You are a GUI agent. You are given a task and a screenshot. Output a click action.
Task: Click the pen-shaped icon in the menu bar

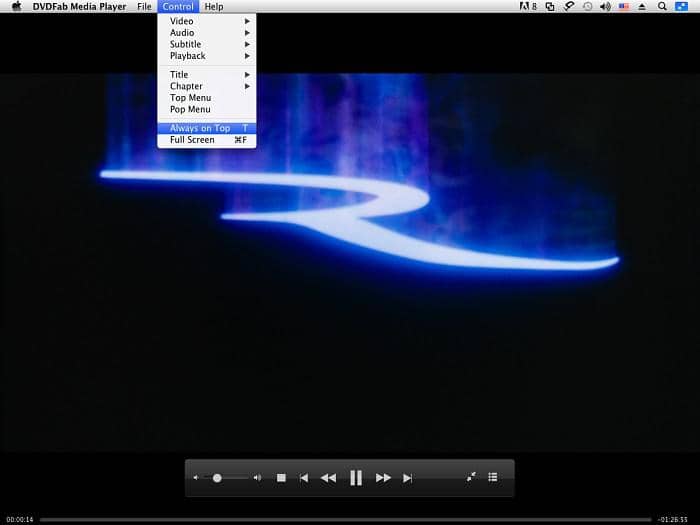tap(569, 6)
